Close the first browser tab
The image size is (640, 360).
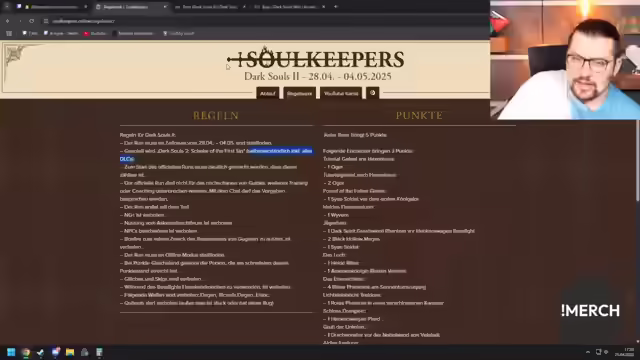pos(85,7)
